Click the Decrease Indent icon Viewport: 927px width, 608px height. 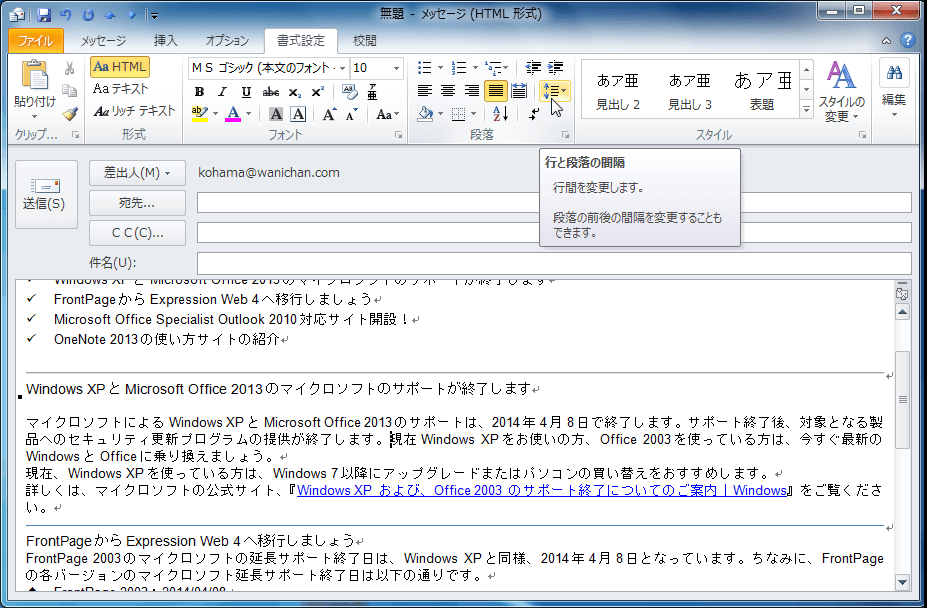click(533, 68)
